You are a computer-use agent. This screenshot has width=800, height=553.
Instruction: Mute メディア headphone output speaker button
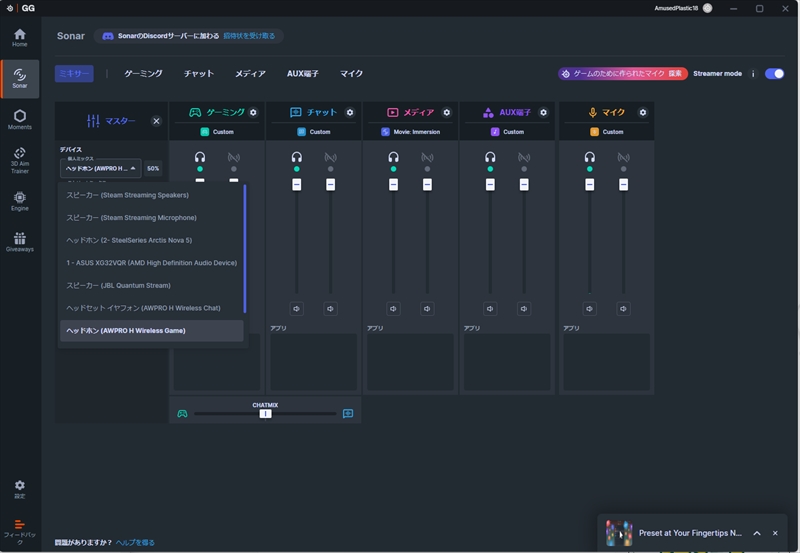point(393,309)
